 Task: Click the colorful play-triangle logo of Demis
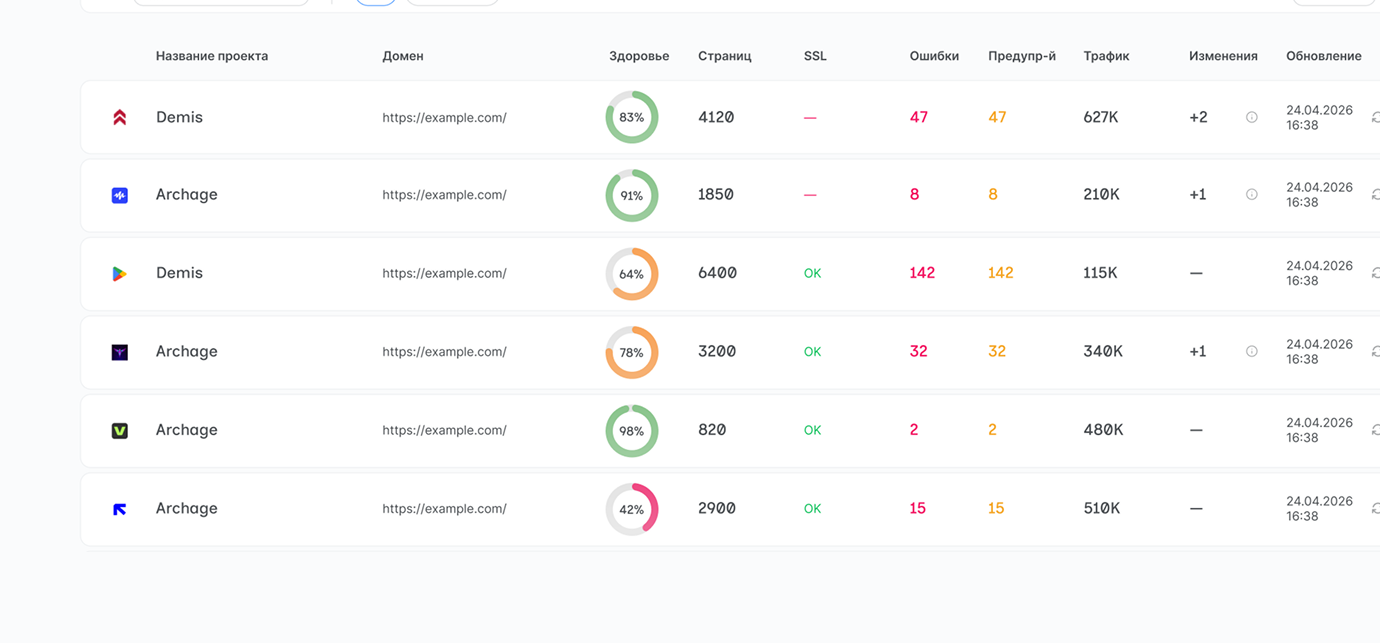120,273
